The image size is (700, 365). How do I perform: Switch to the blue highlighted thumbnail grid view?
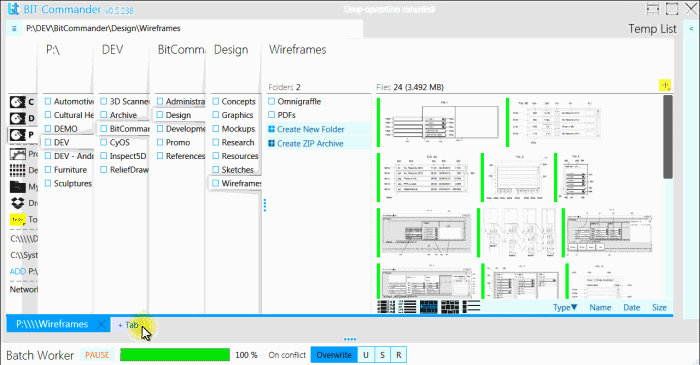429,307
